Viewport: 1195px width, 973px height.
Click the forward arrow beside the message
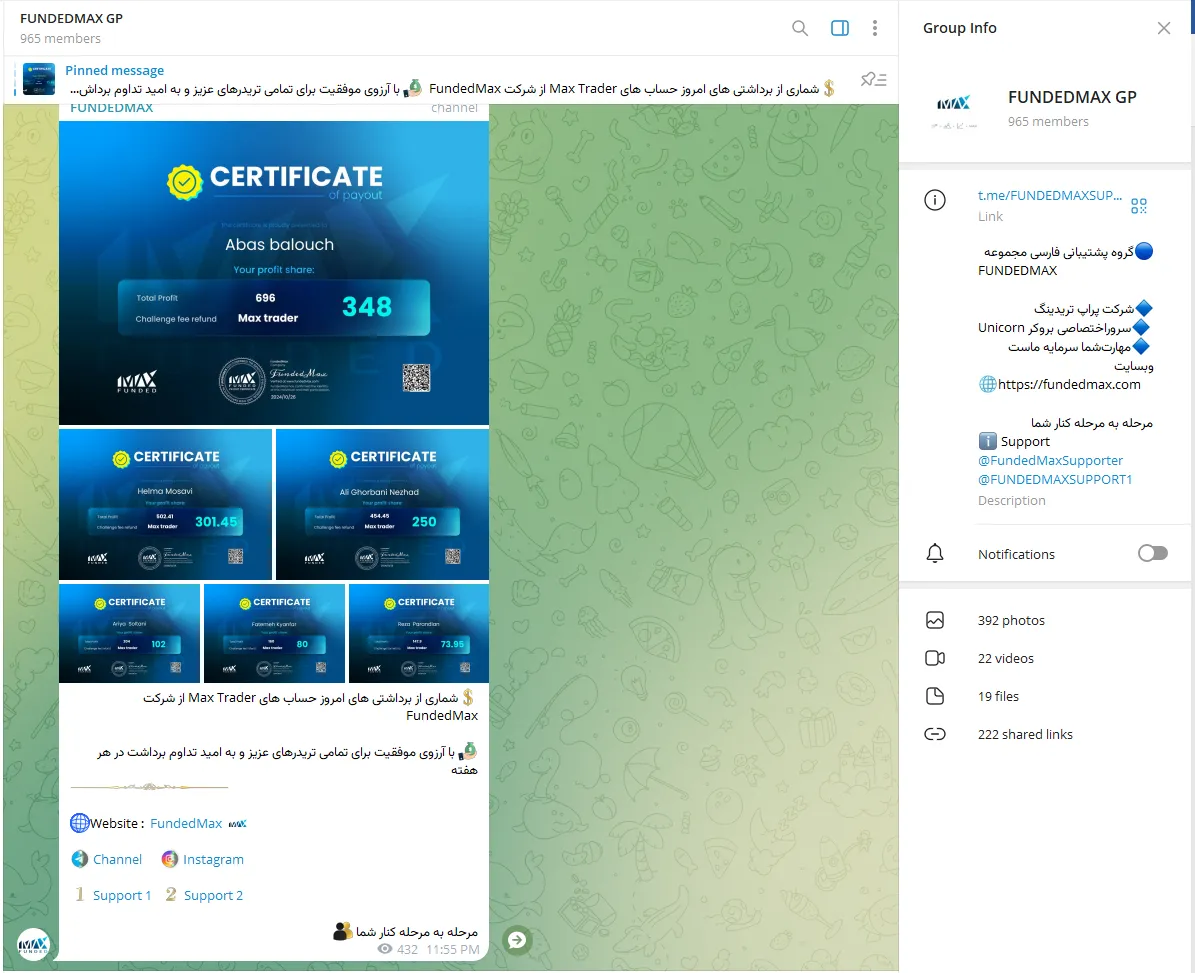coord(517,940)
